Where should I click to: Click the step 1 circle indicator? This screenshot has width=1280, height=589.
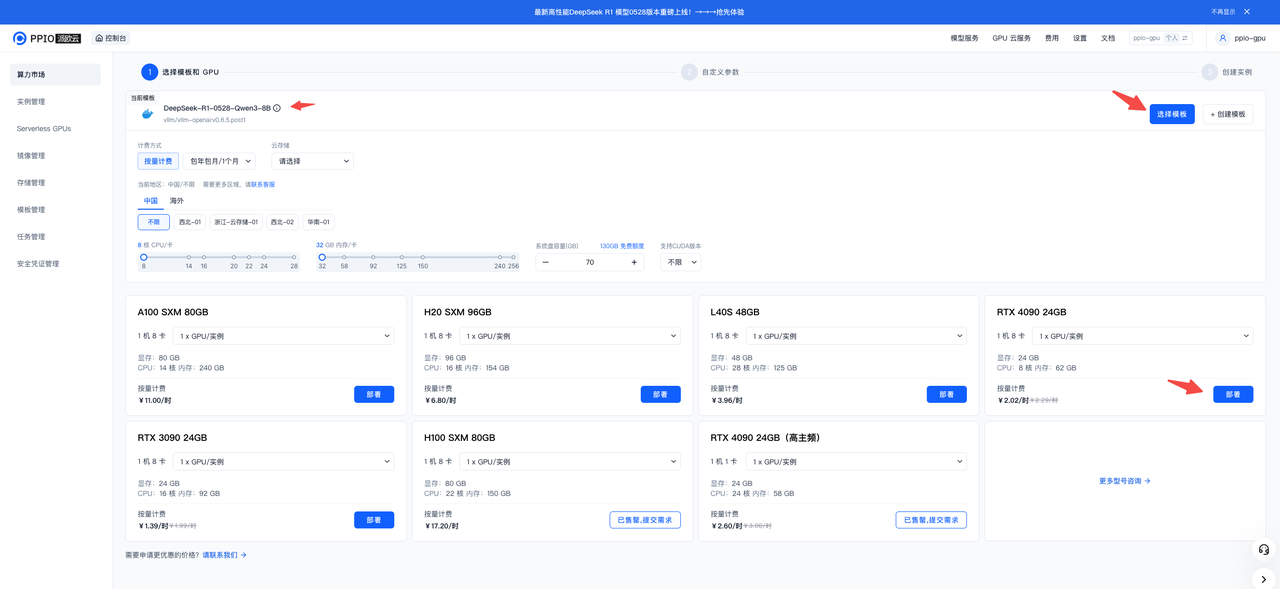coord(149,72)
